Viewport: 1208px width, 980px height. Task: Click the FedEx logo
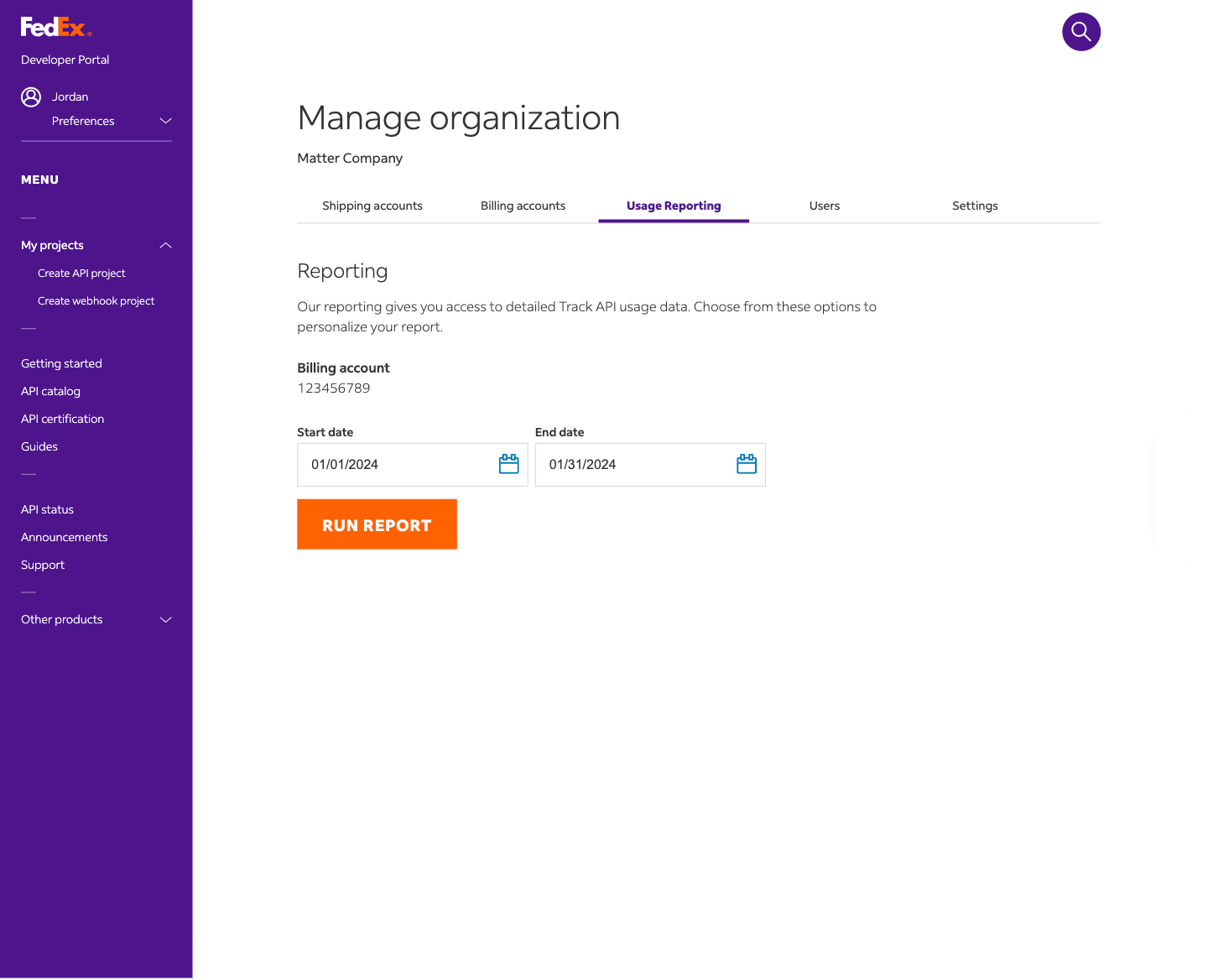pyautogui.click(x=56, y=28)
